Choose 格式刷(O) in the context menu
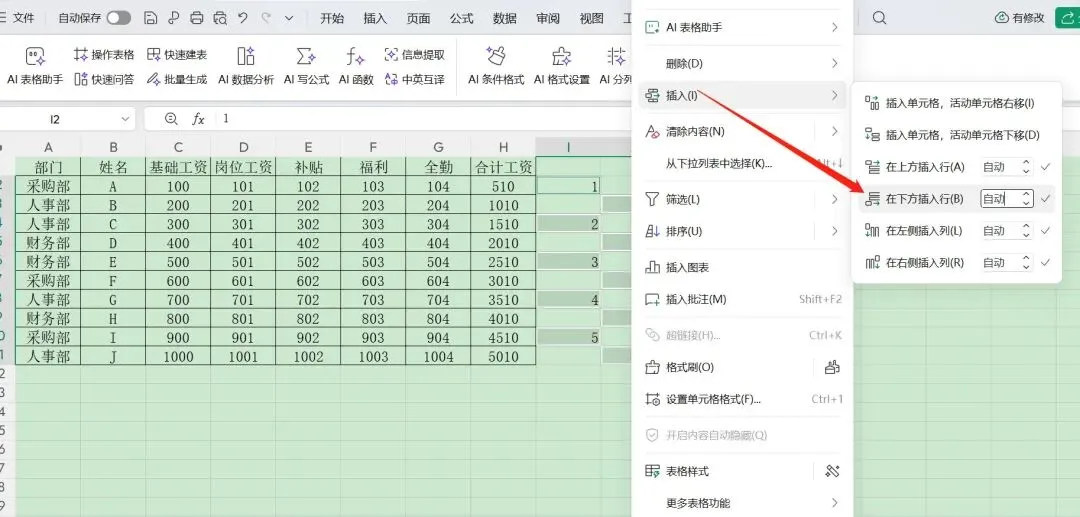This screenshot has width=1080, height=517. pyautogui.click(x=727, y=368)
